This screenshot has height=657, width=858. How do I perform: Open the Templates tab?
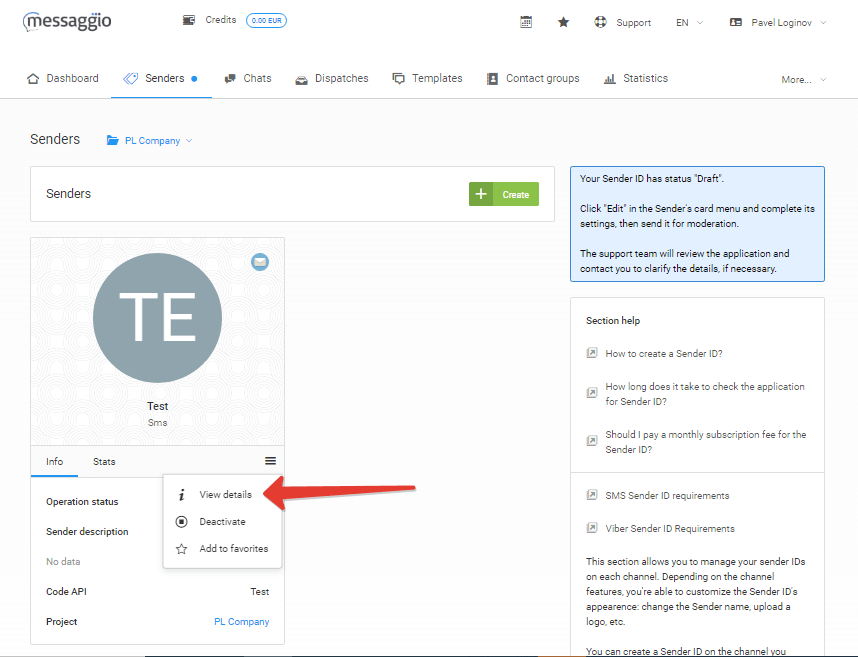point(427,78)
